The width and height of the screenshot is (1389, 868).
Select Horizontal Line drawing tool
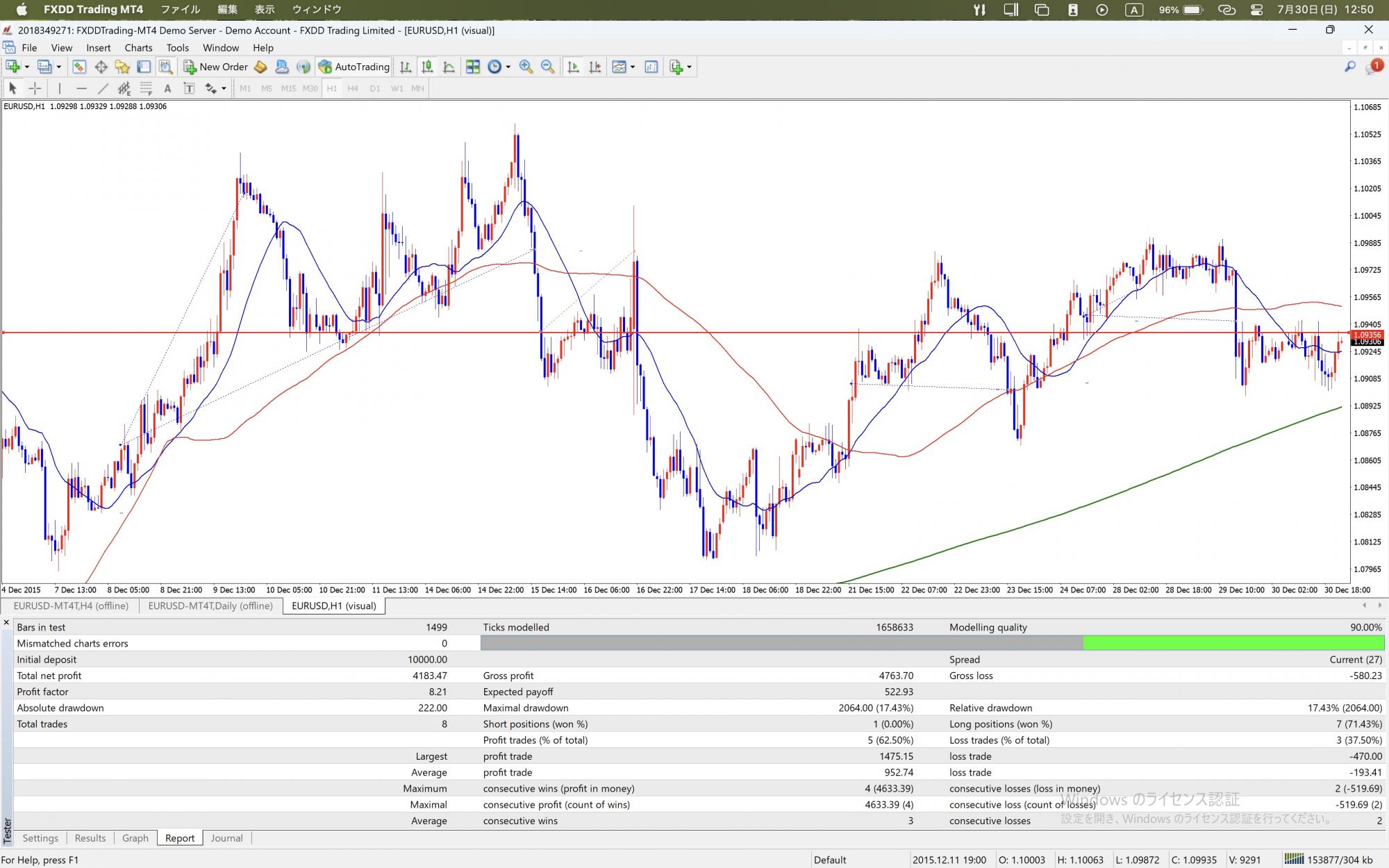(81, 88)
